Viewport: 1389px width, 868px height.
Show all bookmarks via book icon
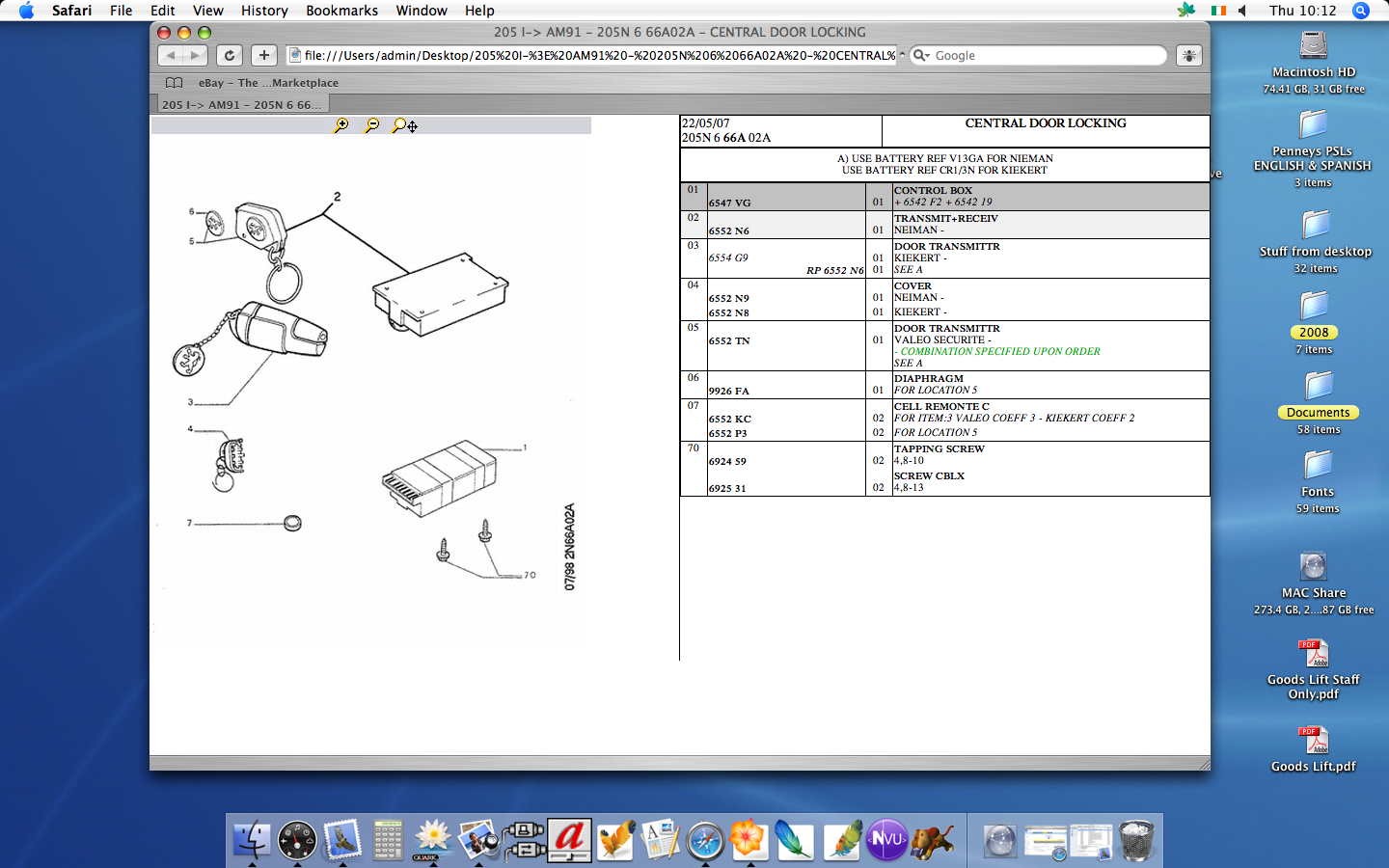[x=174, y=83]
